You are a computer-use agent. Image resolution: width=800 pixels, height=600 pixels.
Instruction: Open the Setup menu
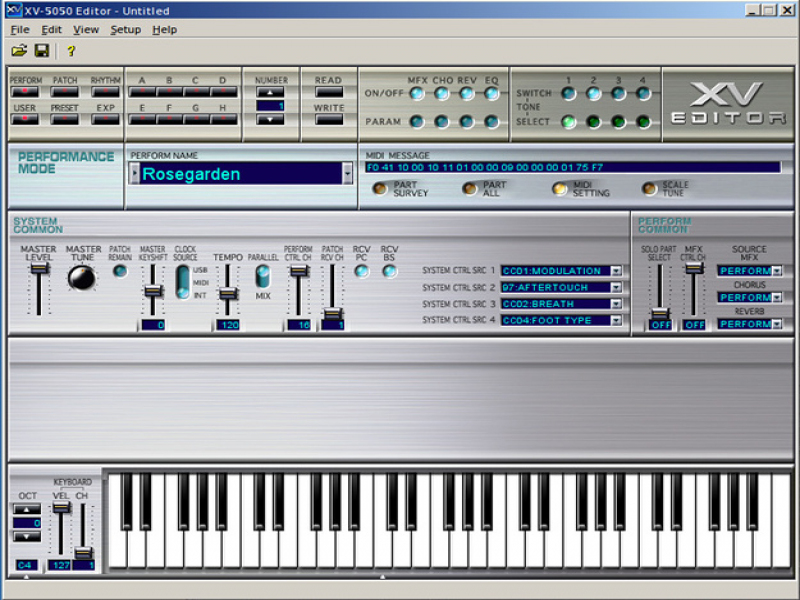click(125, 29)
